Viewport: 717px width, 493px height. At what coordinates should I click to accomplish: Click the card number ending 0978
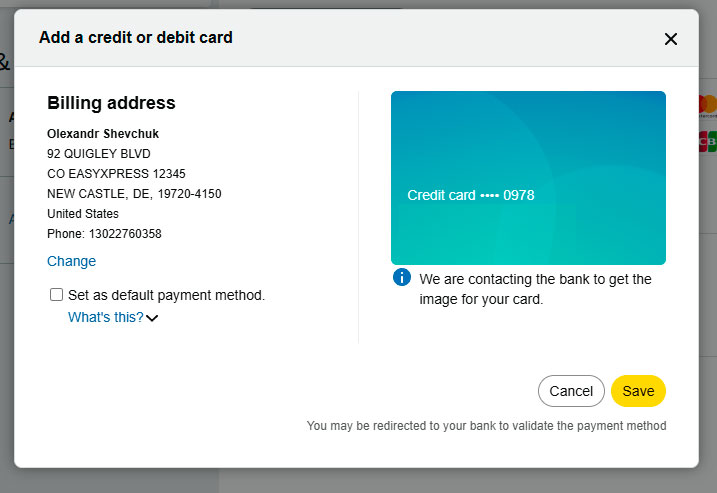[x=471, y=195]
